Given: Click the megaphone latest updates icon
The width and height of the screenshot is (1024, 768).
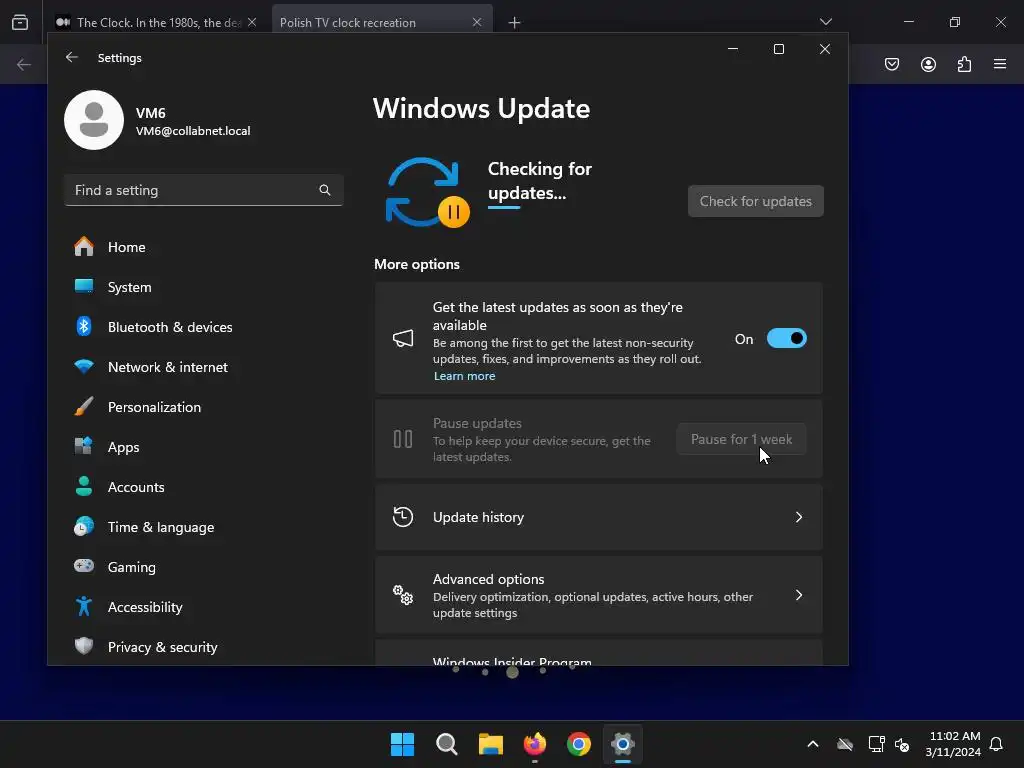Looking at the screenshot, I should 403,338.
